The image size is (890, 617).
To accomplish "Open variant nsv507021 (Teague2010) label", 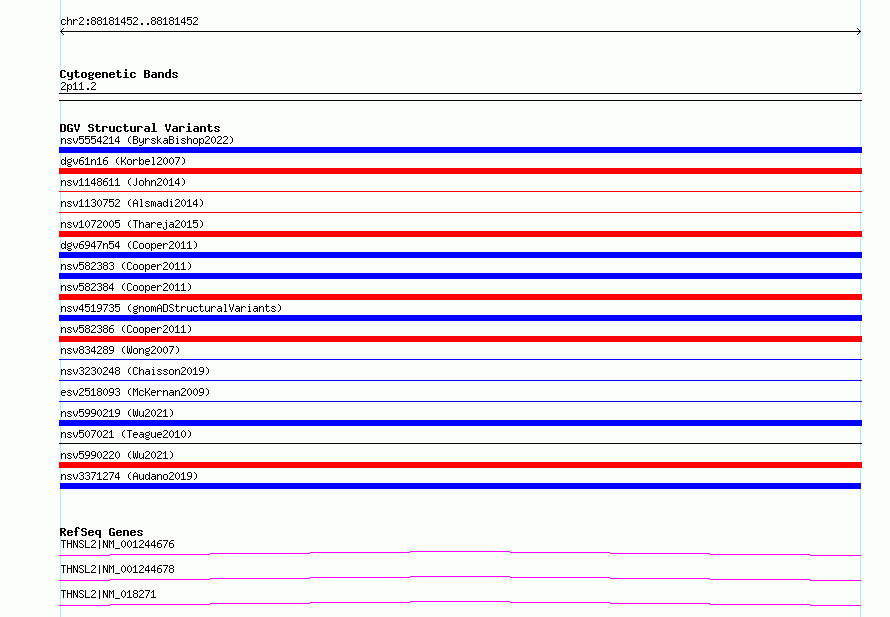I will 126,434.
